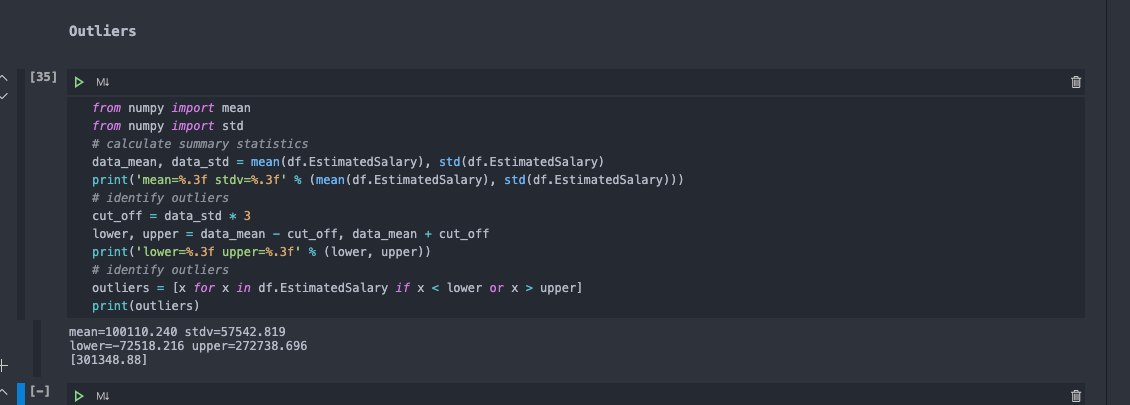Move the bottom cell up with its arrow
Viewport: 1130px width, 405px height.
[4, 391]
